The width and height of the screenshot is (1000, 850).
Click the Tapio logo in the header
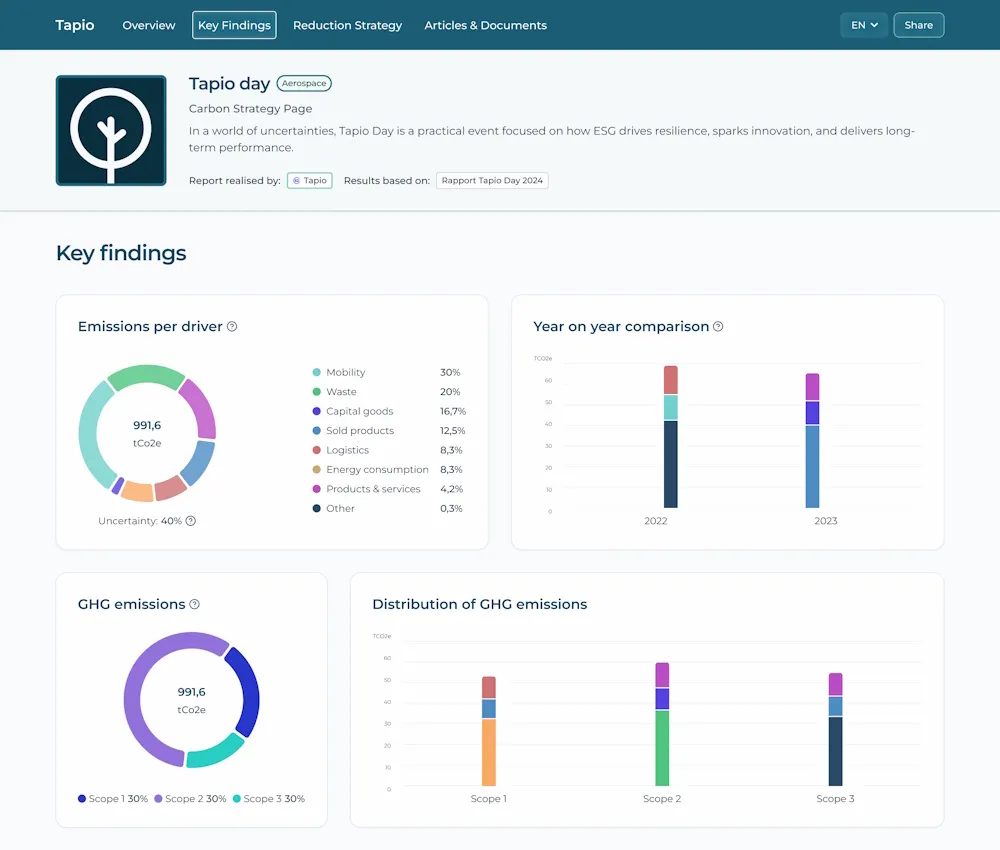[x=75, y=25]
